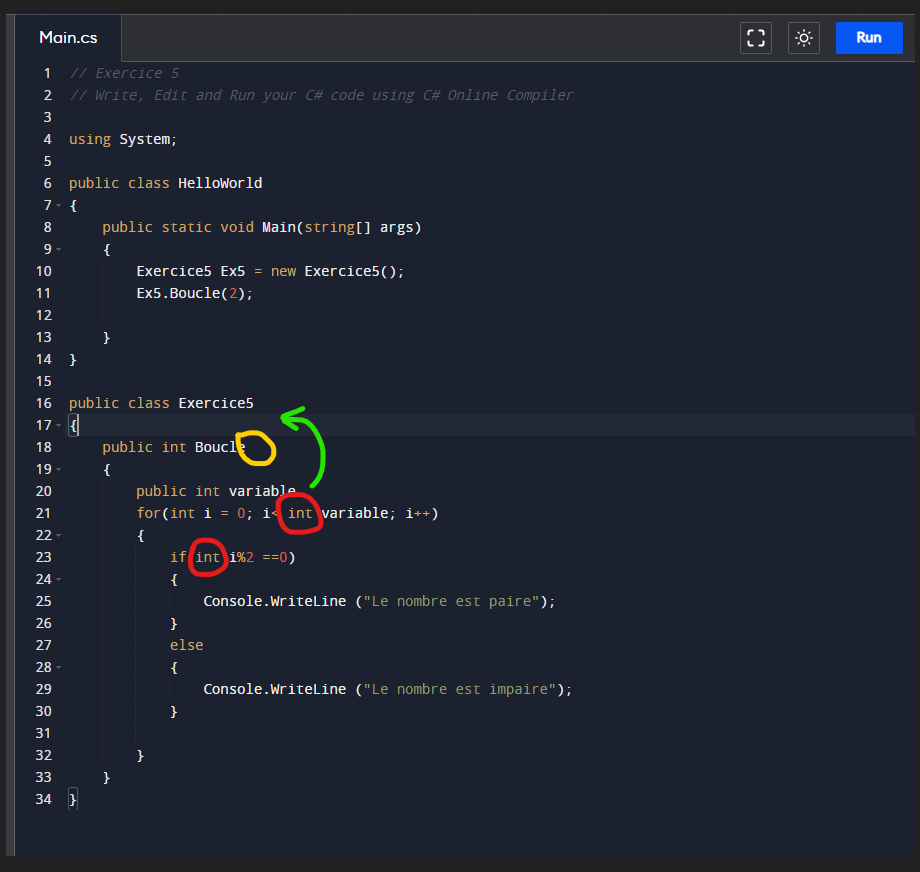Click the "Le nombre est paire" string

454,601
